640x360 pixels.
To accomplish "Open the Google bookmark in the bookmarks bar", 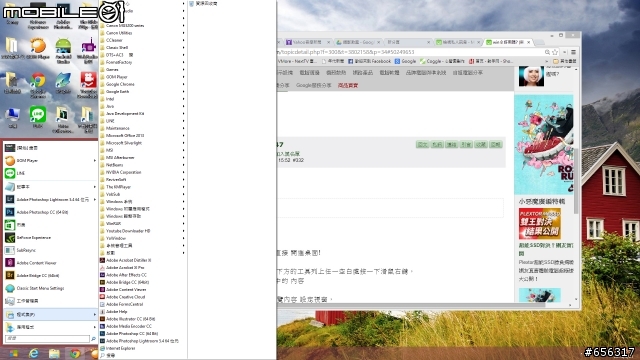I will (405, 61).
